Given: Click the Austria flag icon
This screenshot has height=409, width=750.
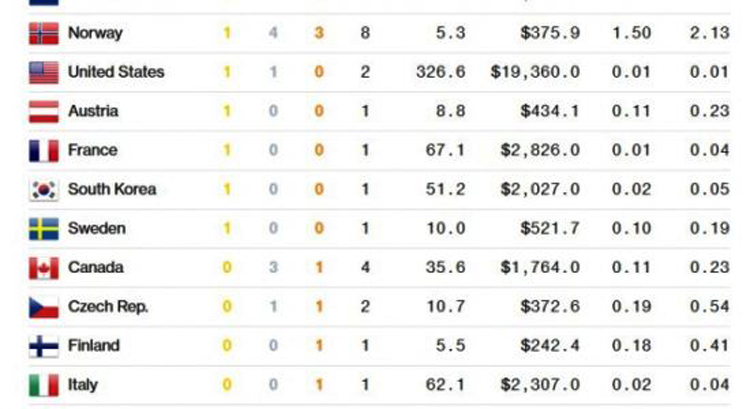Looking at the screenshot, I should [44, 111].
